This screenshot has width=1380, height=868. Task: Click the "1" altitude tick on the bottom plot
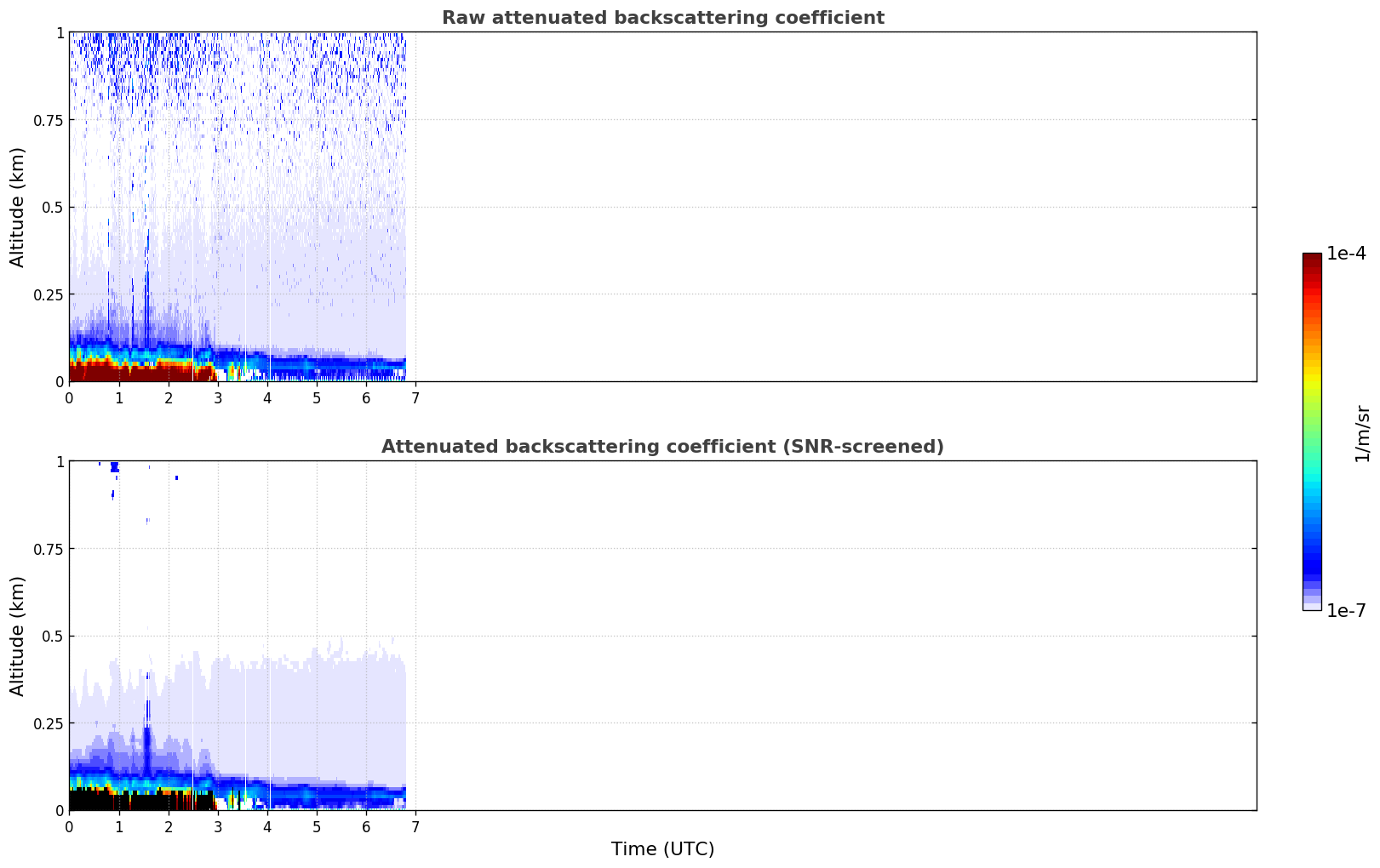[x=60, y=461]
